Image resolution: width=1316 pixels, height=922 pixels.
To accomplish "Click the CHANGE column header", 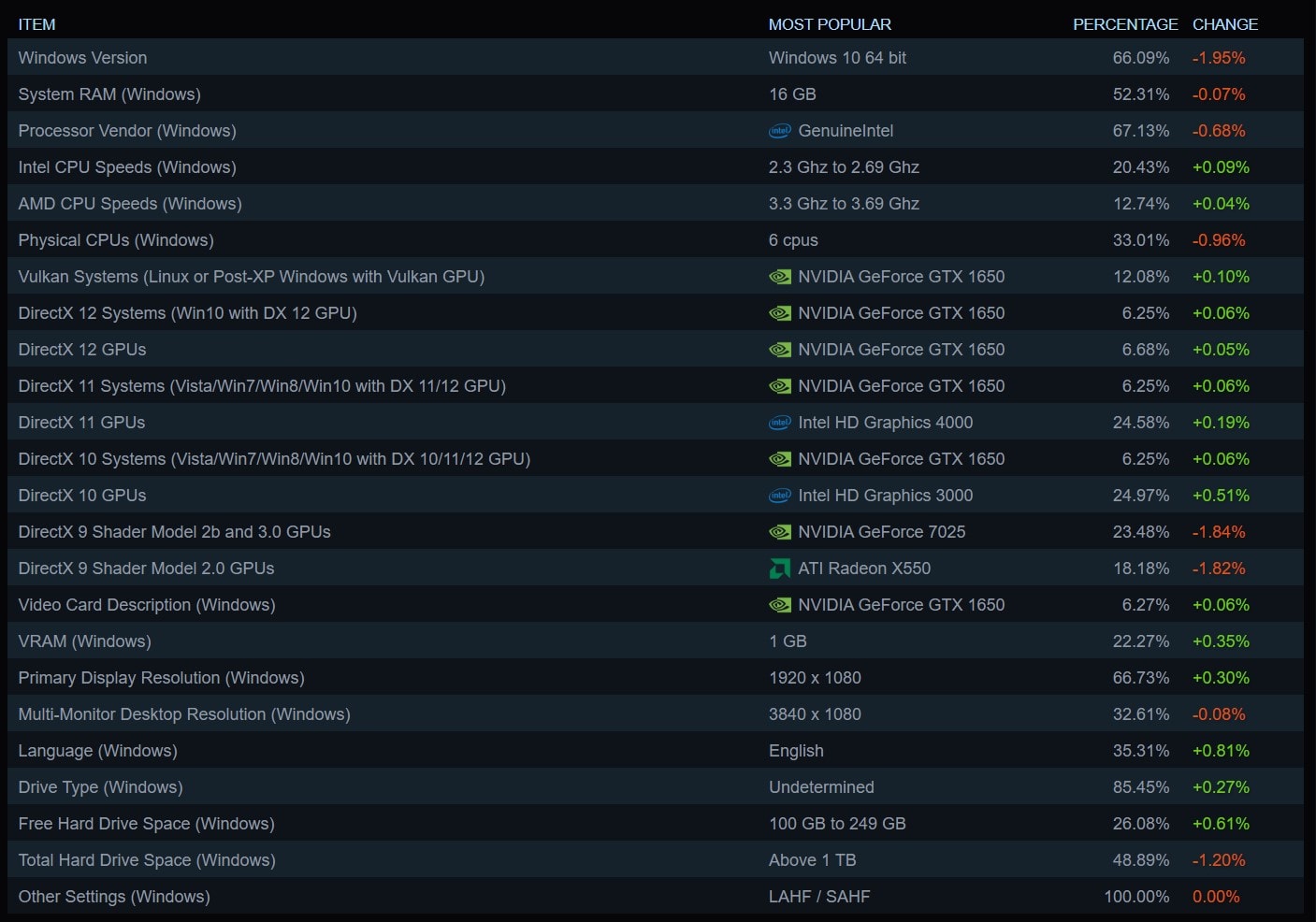I will tap(1225, 24).
